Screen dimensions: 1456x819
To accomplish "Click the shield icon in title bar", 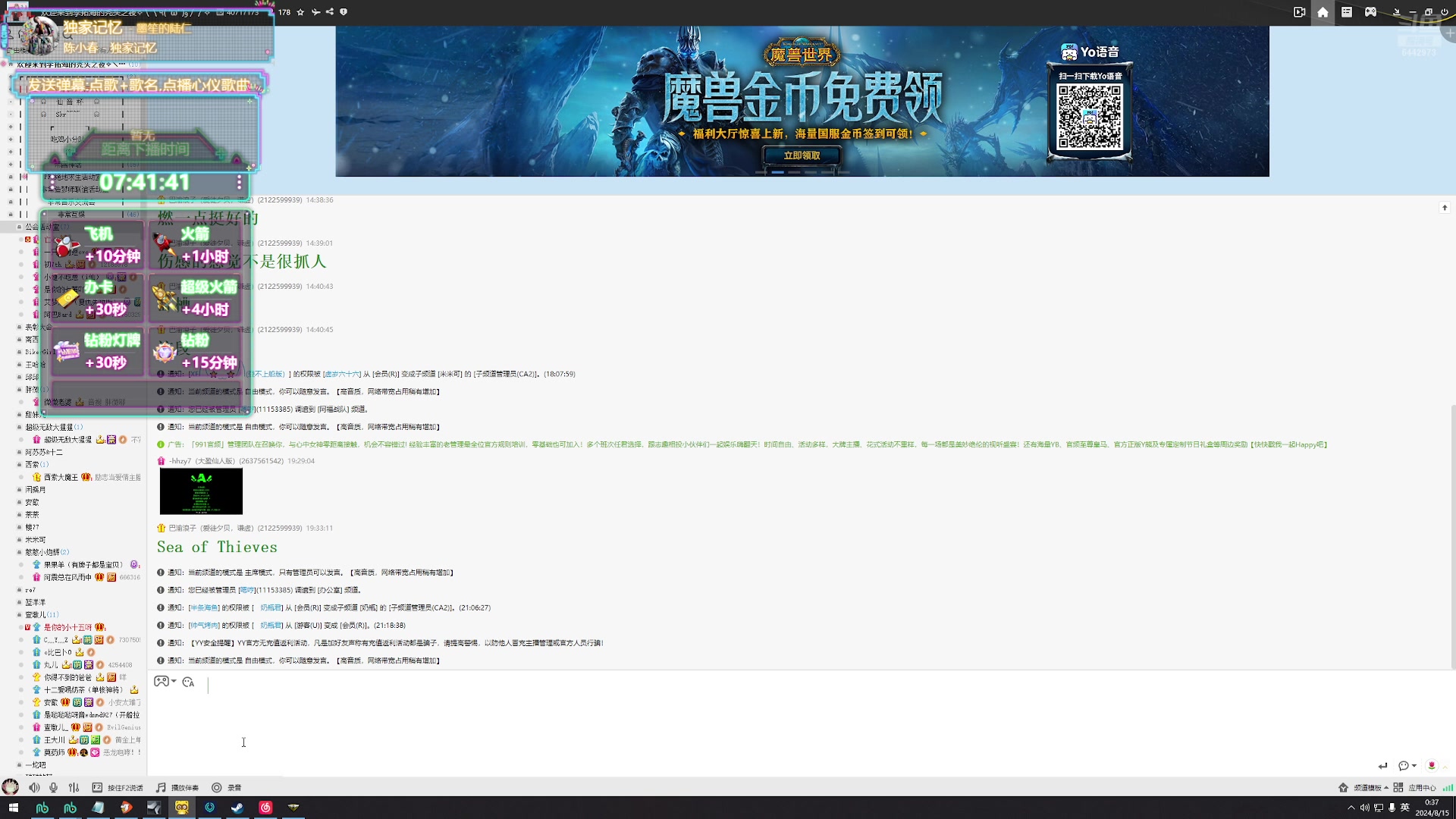I will (344, 12).
